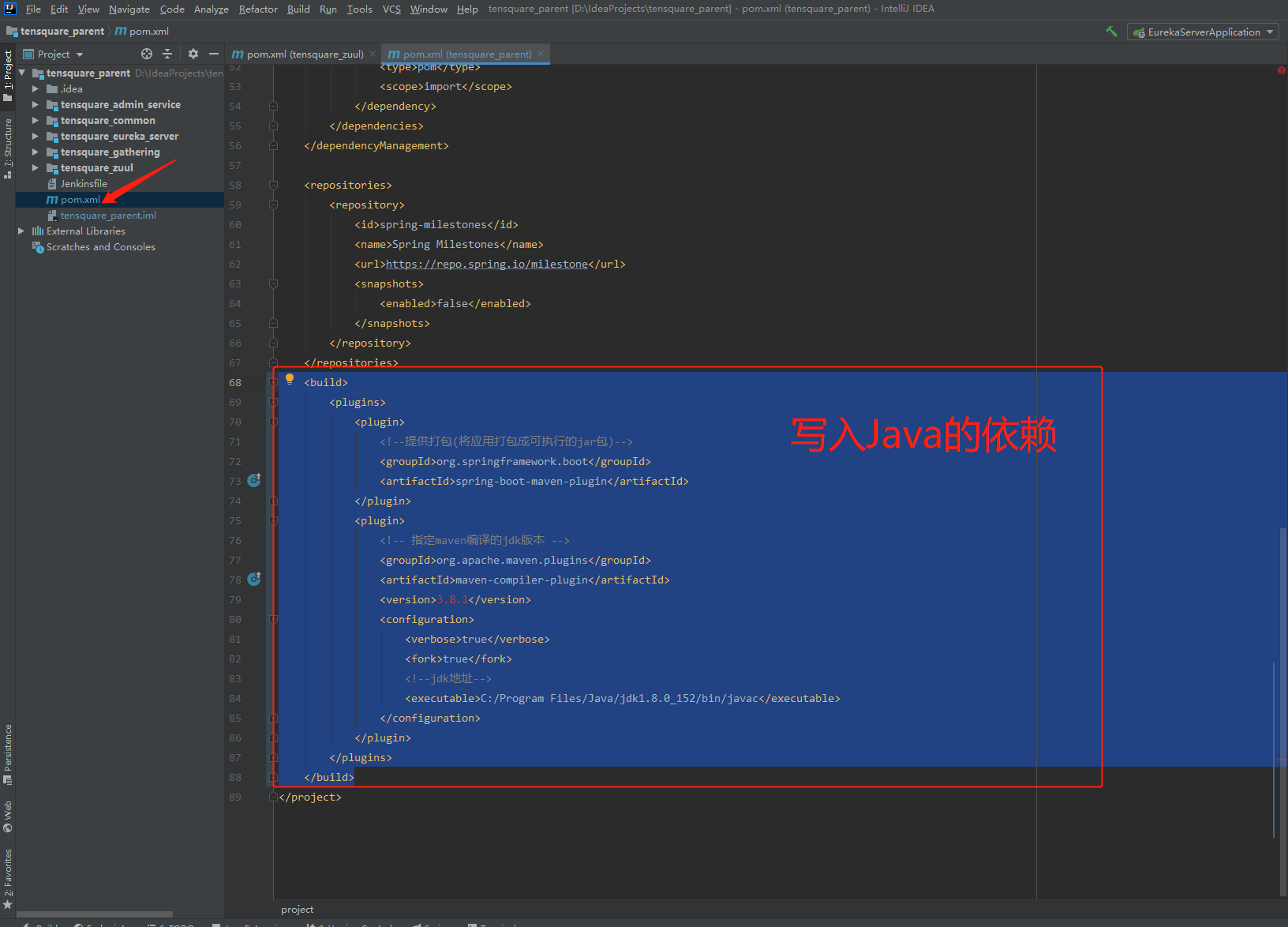Open the VCS menu
Screen dimensions: 1288x927
[391, 9]
